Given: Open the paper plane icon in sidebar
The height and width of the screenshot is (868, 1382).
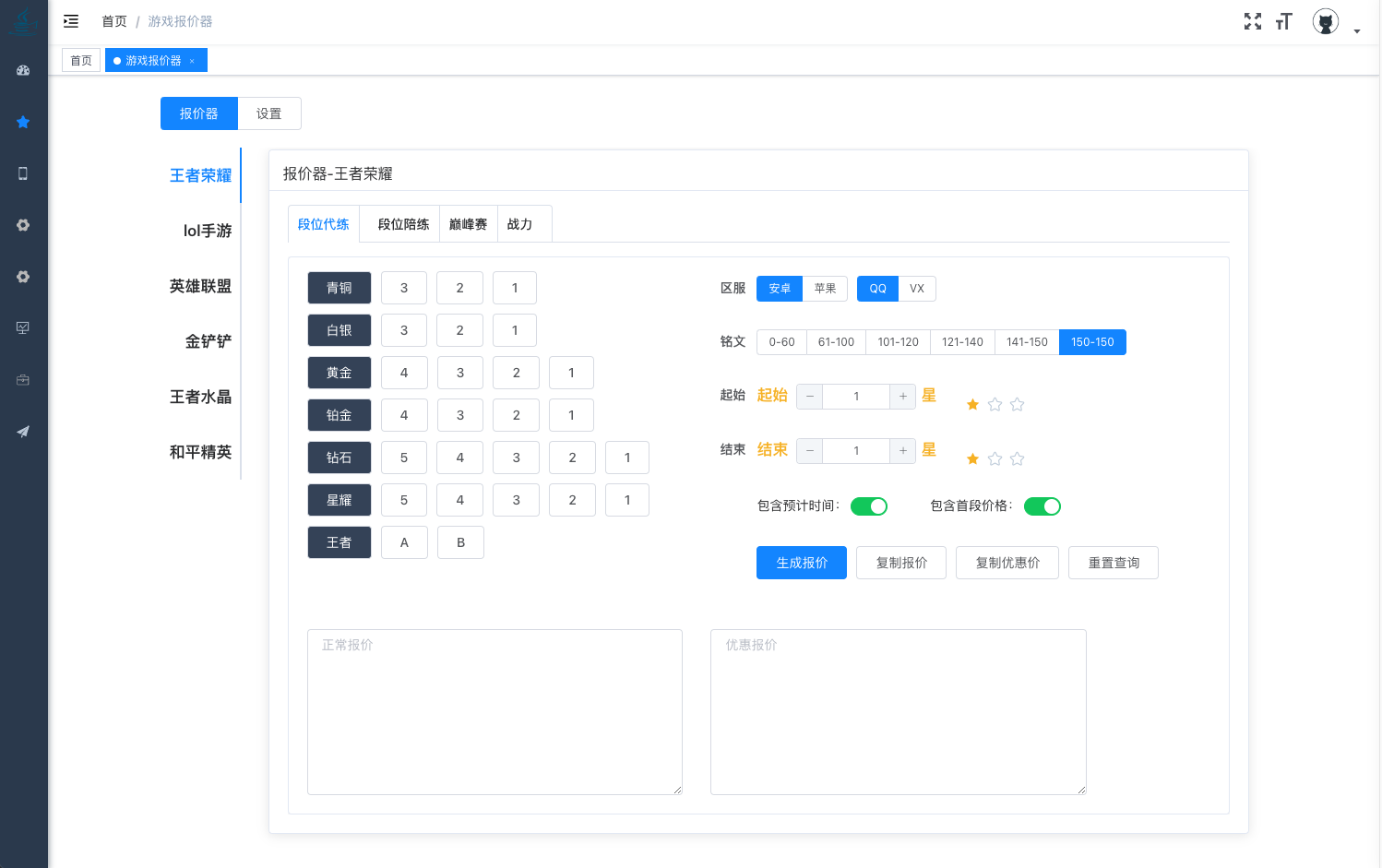Looking at the screenshot, I should coord(23,431).
